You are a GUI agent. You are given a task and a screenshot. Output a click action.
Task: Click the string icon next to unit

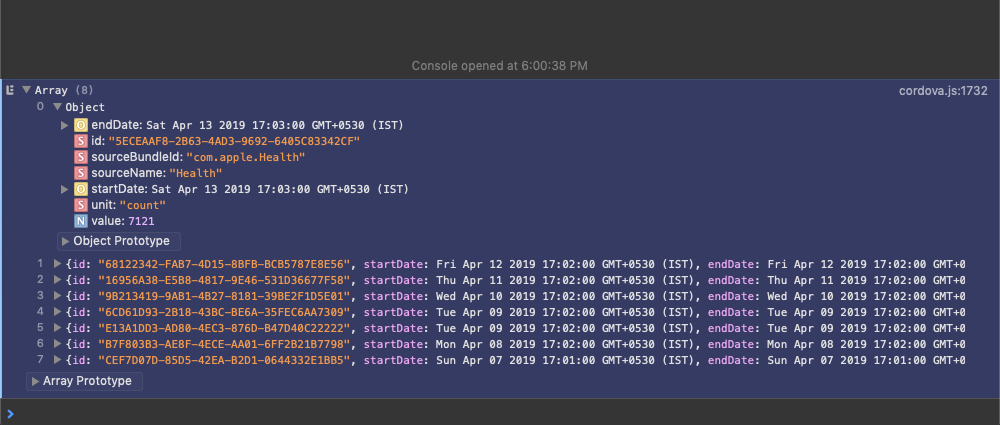(x=80, y=205)
